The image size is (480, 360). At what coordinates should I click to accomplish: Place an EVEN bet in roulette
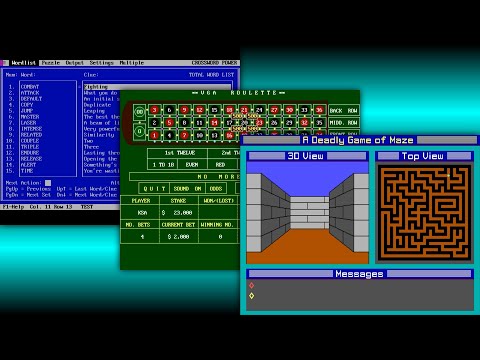(192, 165)
